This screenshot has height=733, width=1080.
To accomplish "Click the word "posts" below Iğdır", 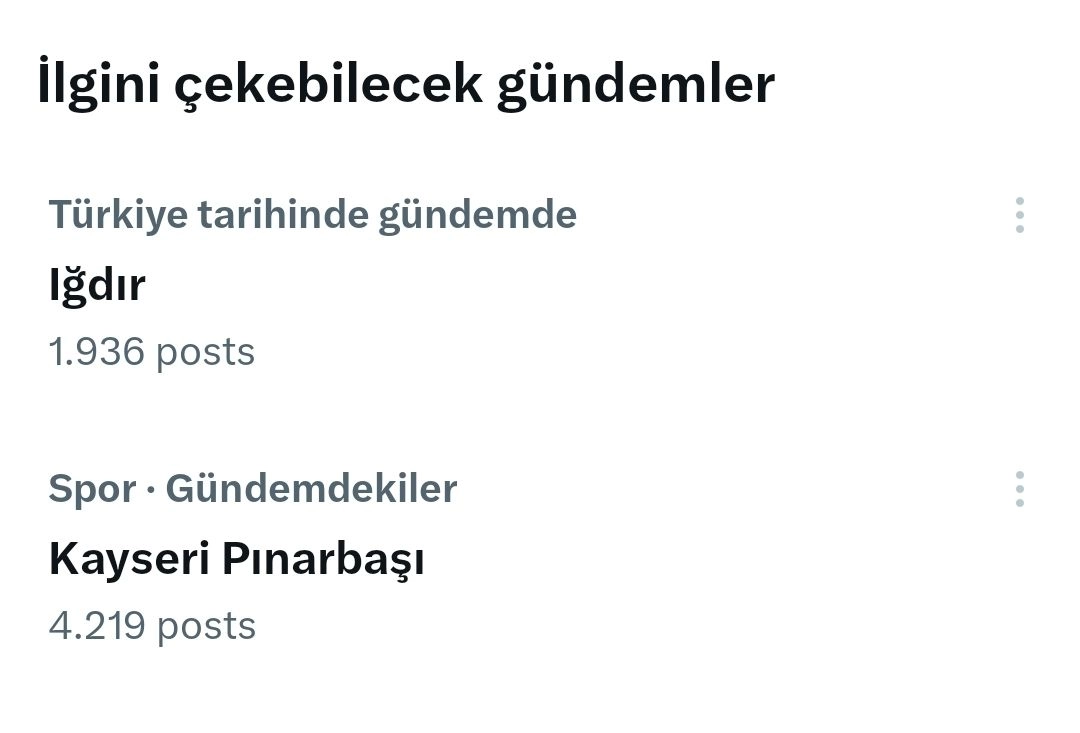I will (x=205, y=352).
